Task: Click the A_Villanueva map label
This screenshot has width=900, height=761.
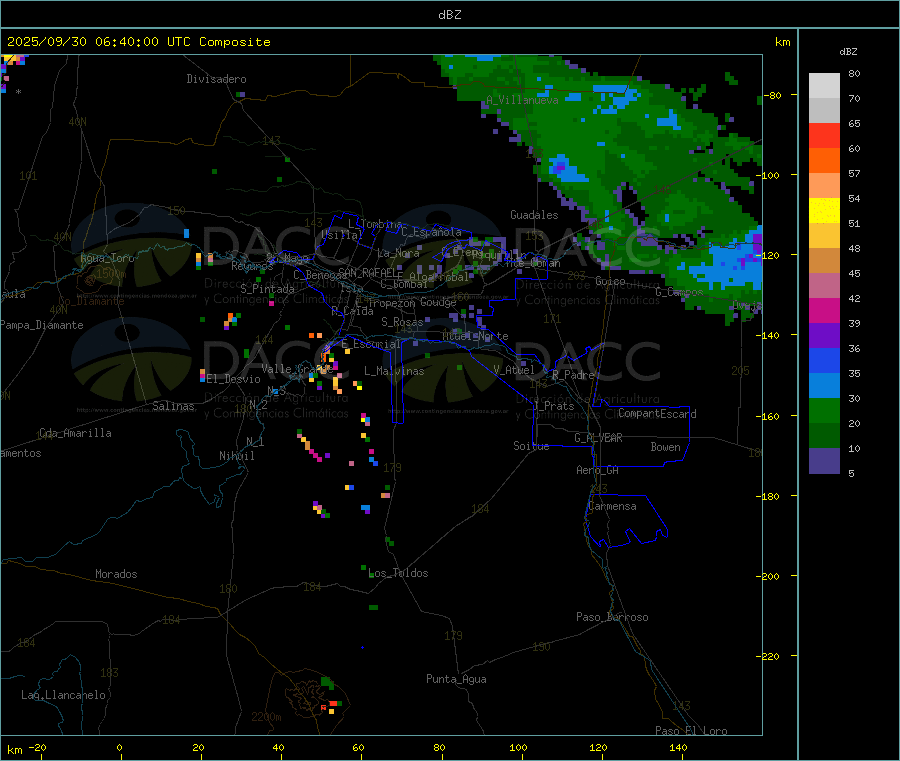Action: [x=522, y=100]
